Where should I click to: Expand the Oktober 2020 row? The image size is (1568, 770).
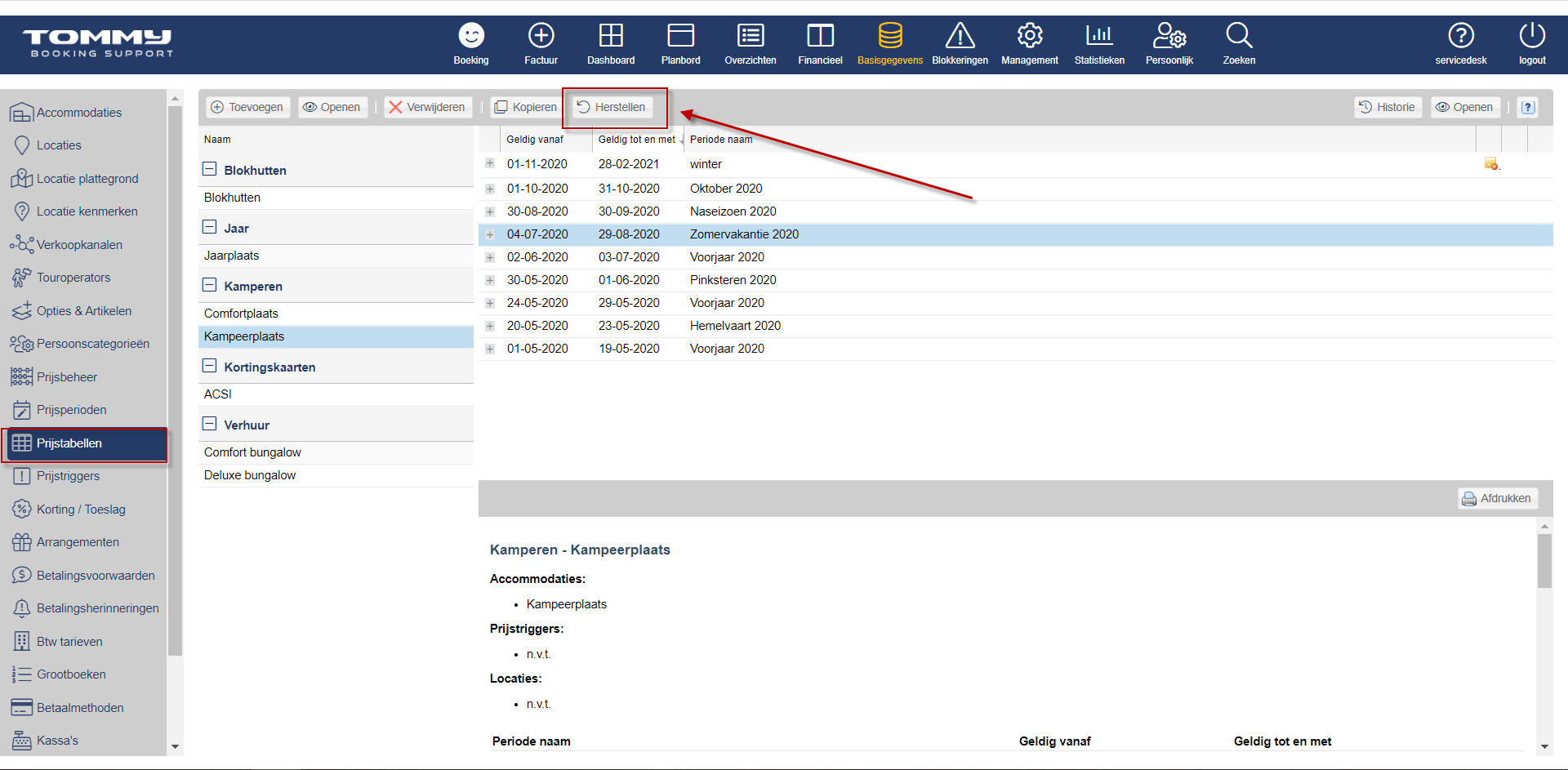490,189
